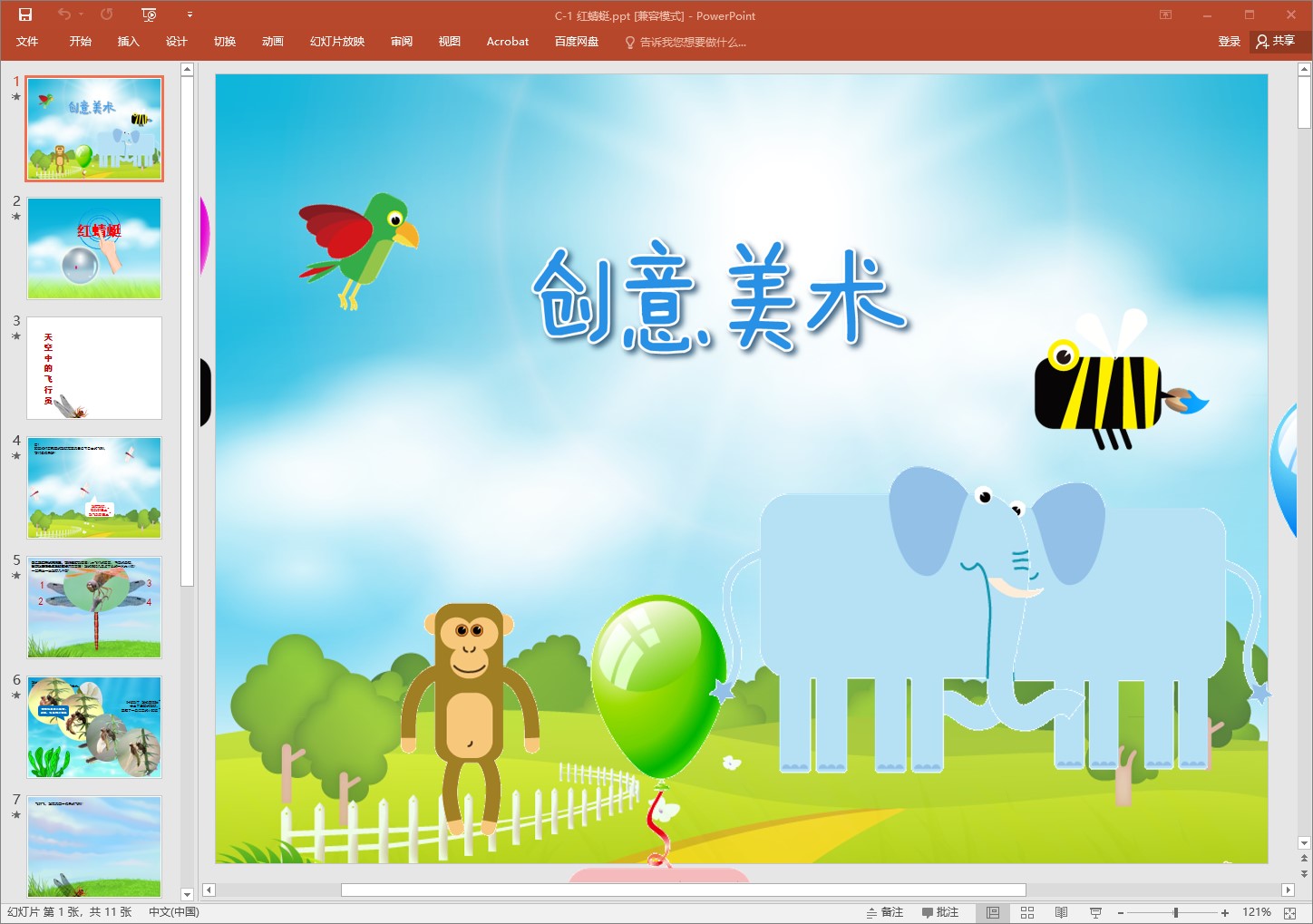The image size is (1313, 924).
Task: Click the zoom in plus button
Action: (x=1225, y=912)
